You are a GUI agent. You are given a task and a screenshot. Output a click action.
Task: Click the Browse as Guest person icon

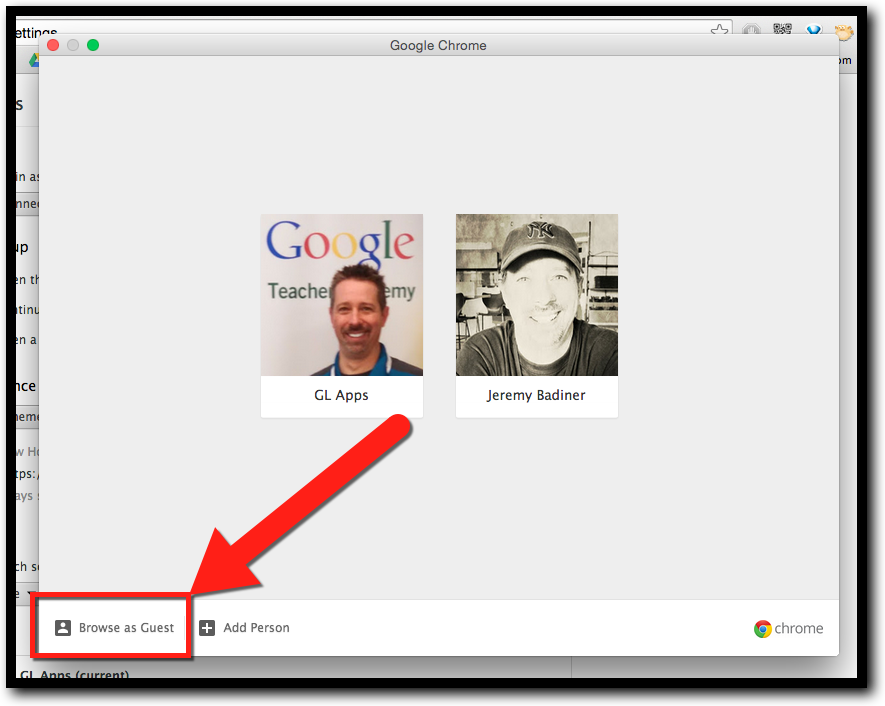click(63, 628)
